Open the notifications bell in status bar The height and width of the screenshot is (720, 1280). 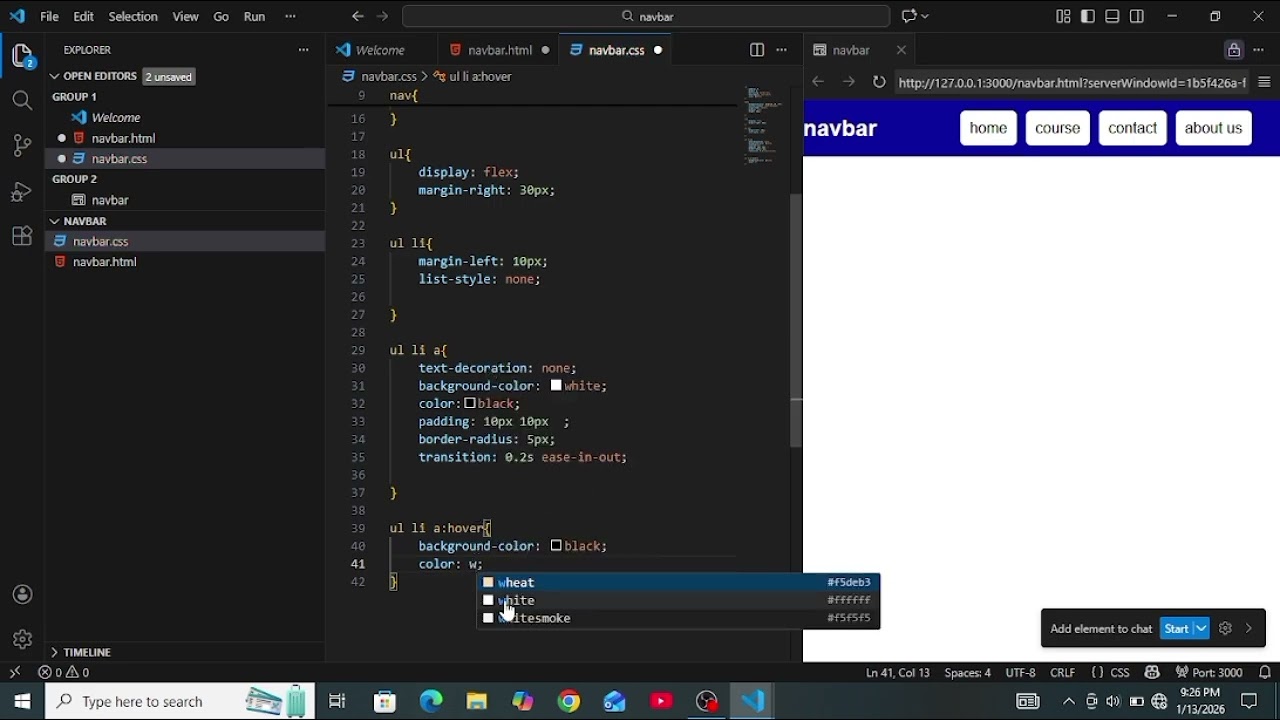tap(1265, 673)
